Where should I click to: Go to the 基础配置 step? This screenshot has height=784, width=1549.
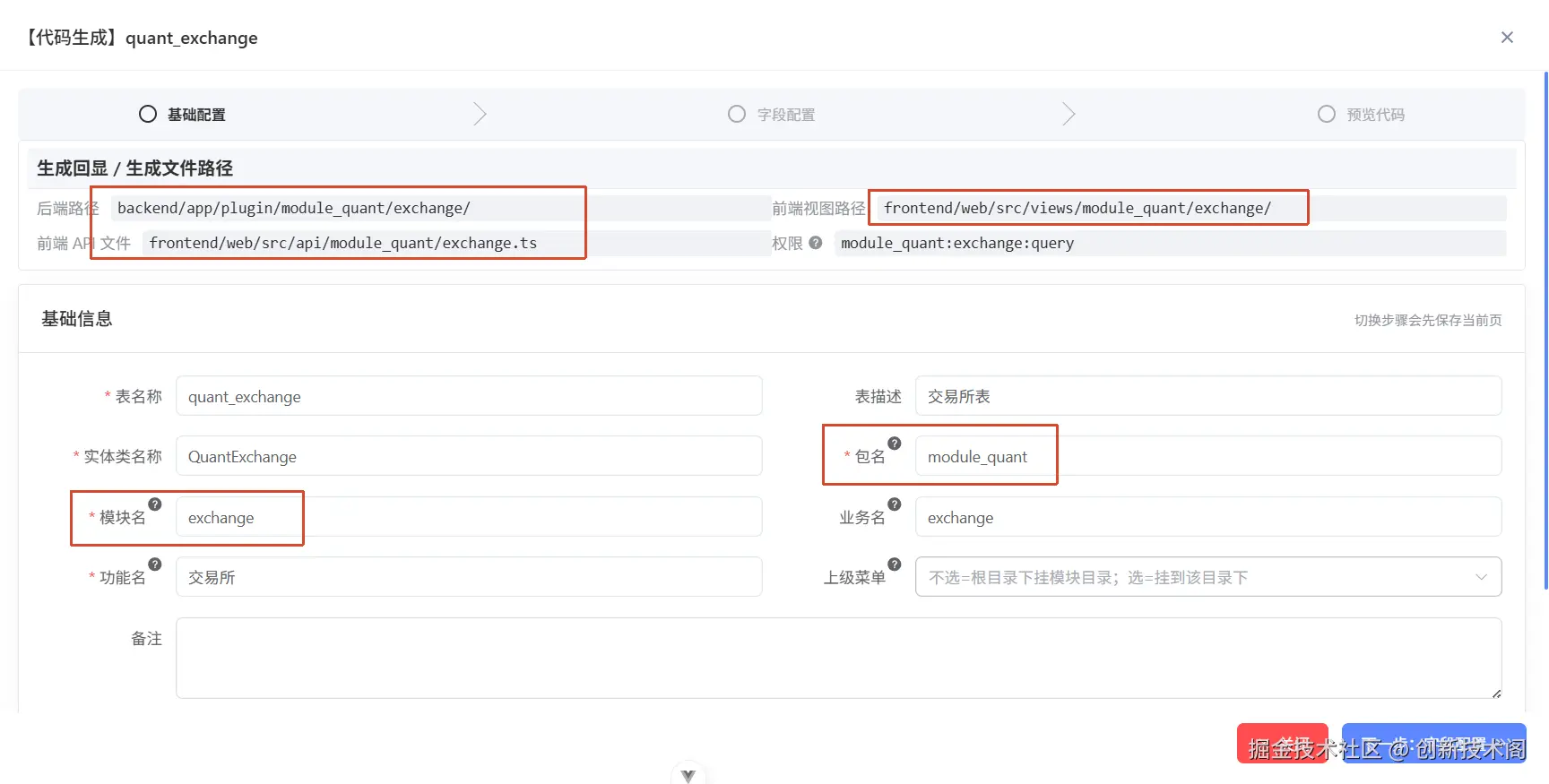[183, 115]
